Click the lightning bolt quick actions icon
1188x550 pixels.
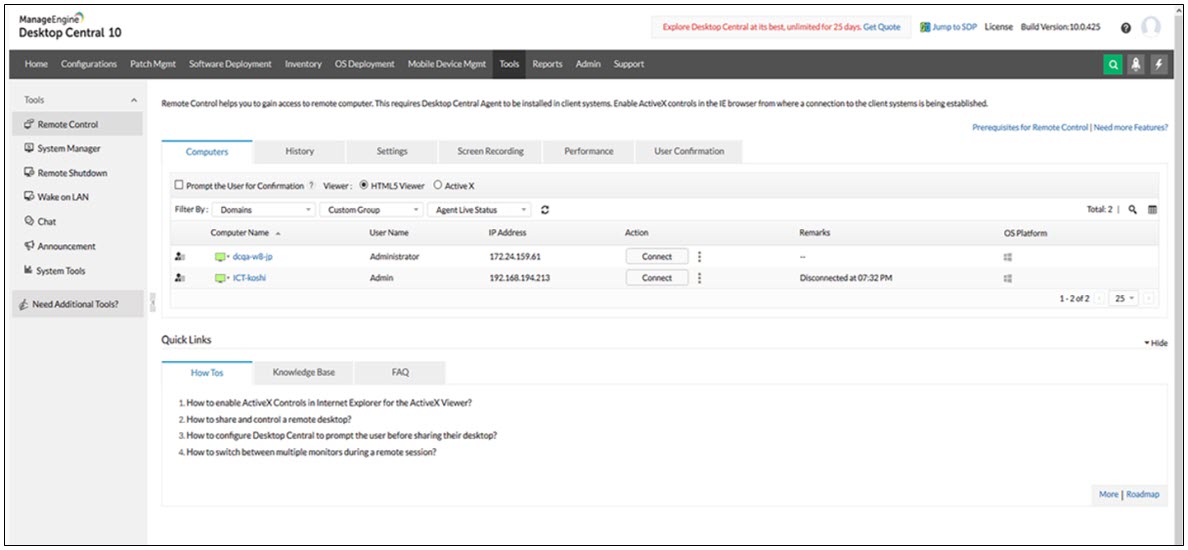pyautogui.click(x=1158, y=65)
